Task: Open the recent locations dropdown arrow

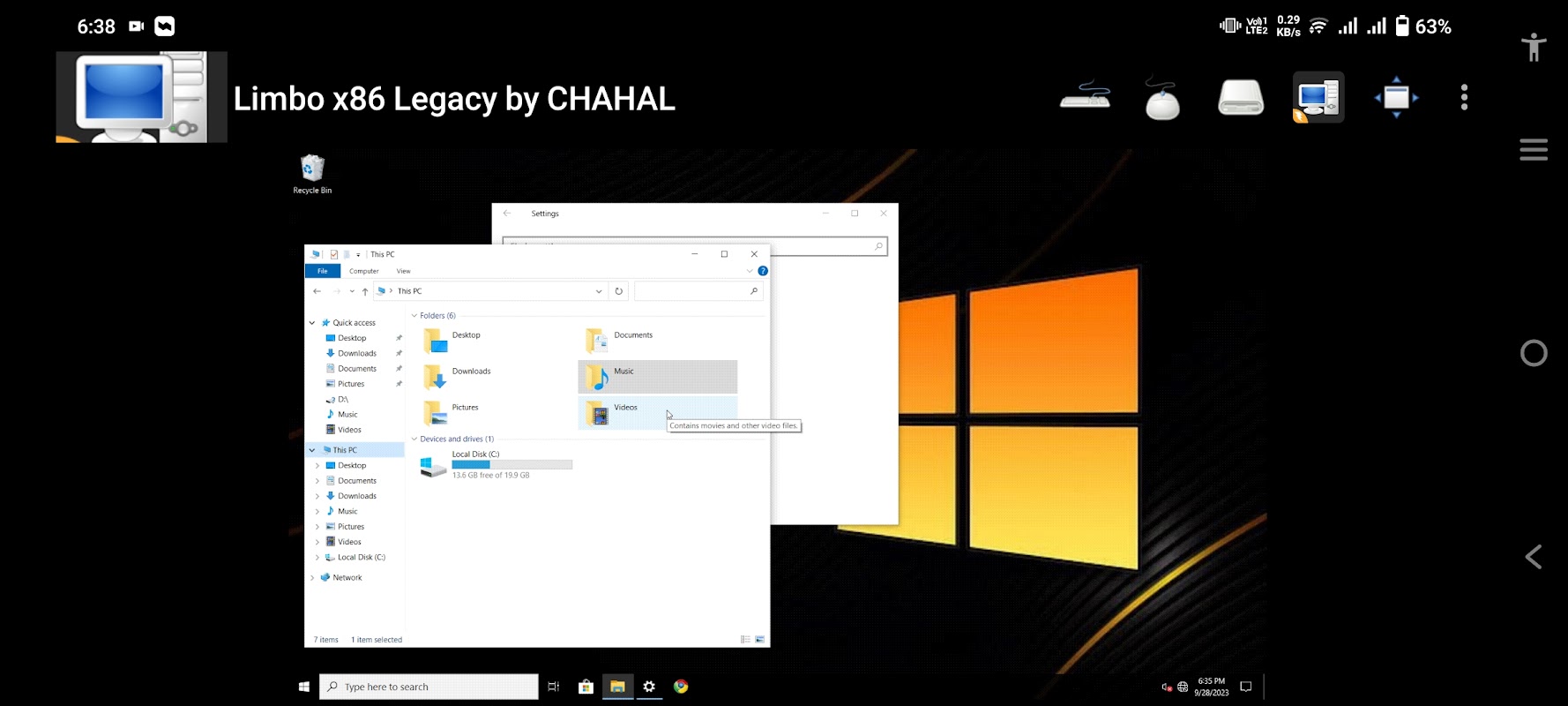Action: click(352, 291)
